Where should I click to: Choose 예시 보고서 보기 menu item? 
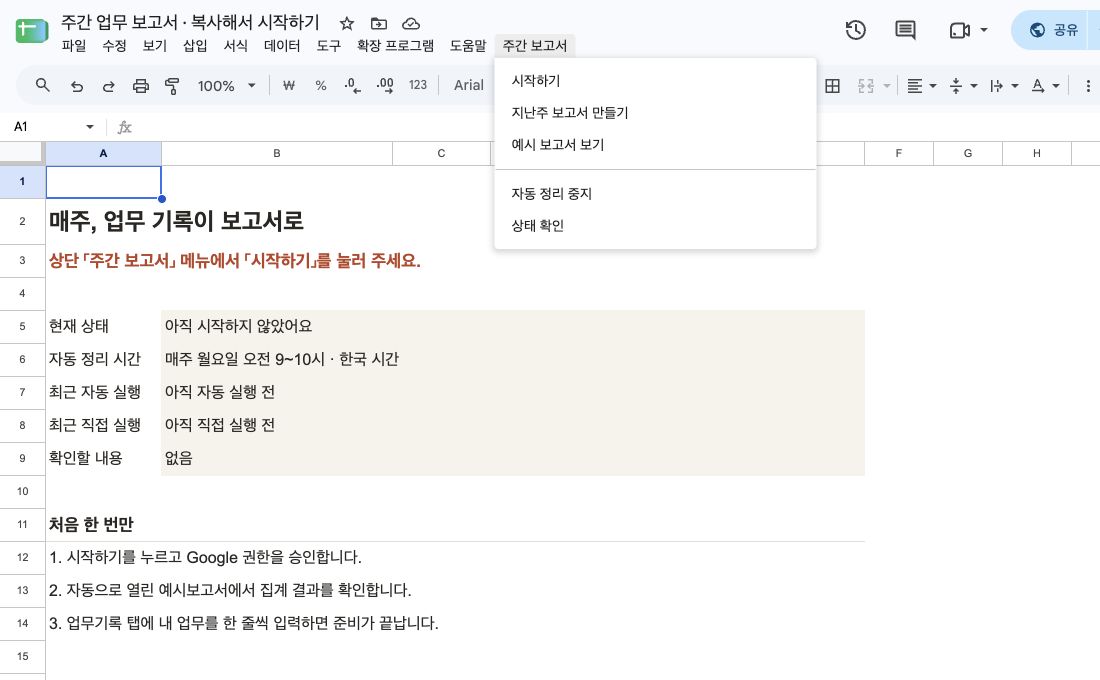click(x=655, y=145)
